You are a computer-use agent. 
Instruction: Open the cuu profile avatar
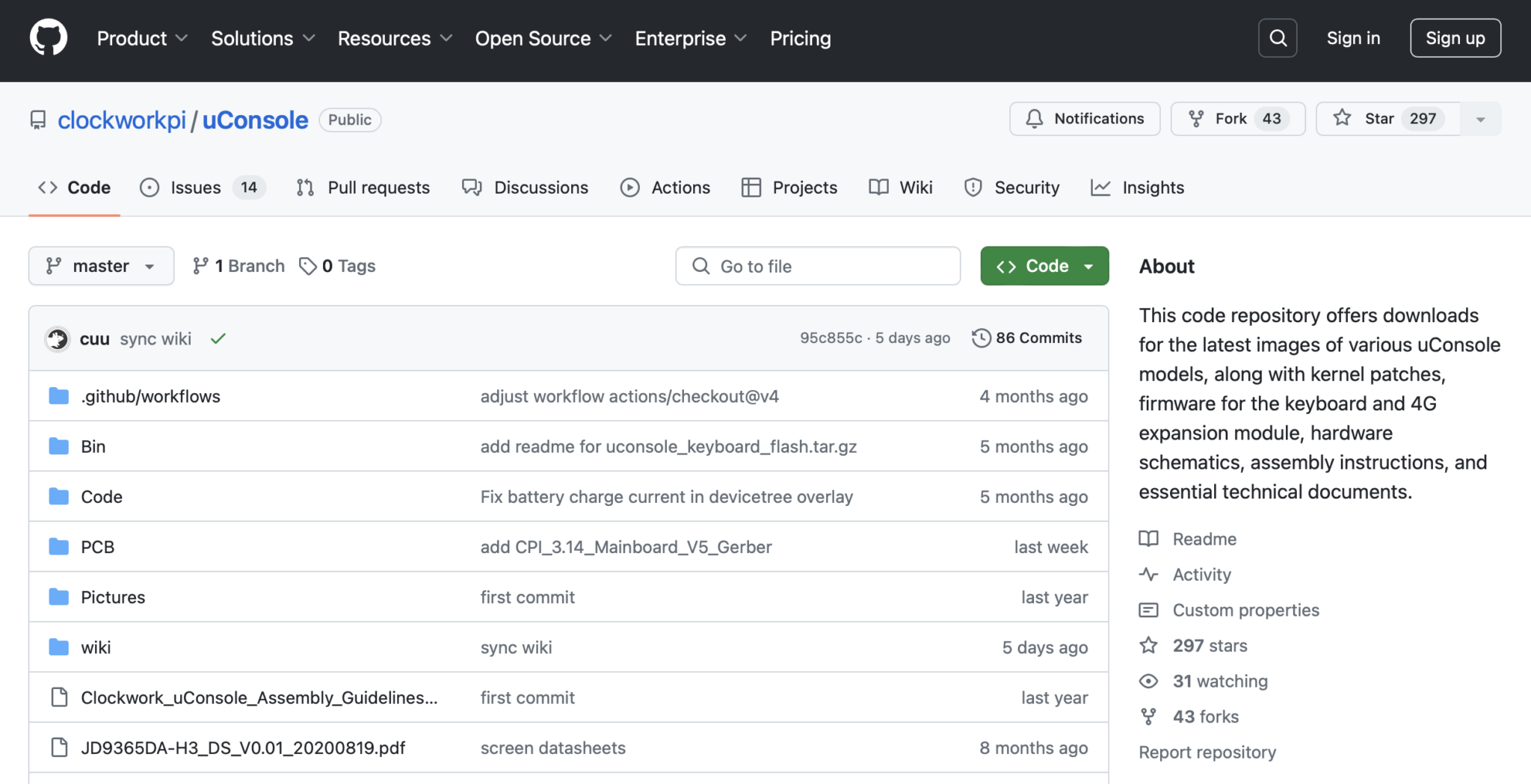click(x=56, y=339)
